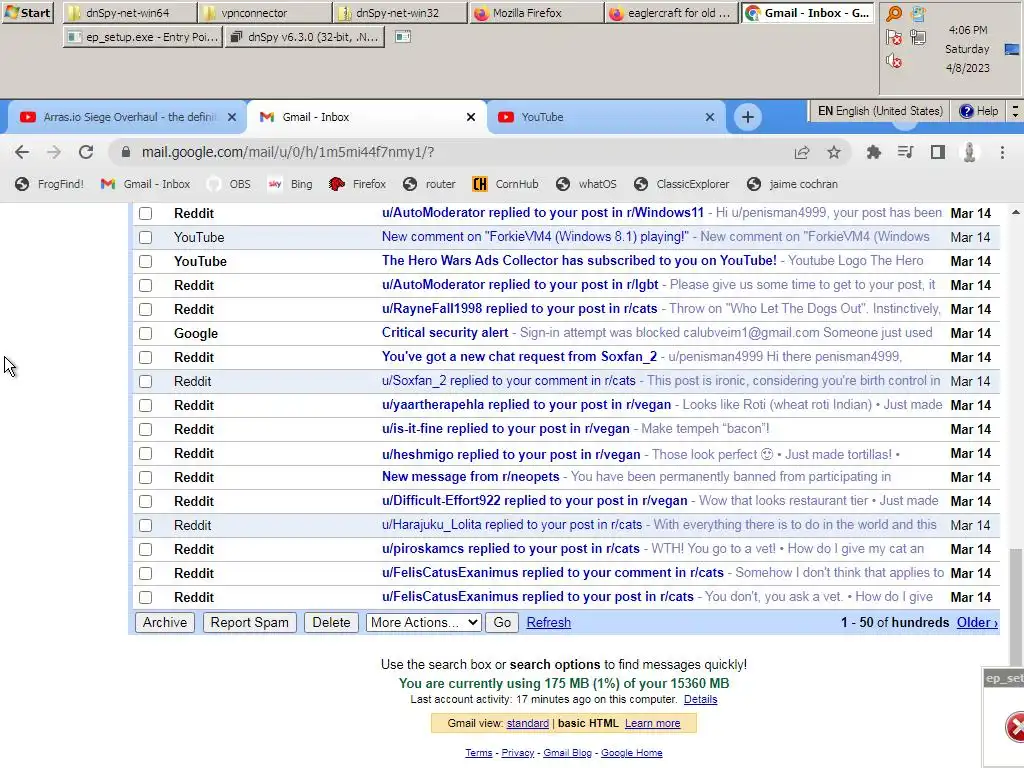Screen dimensions: 1024x768
Task: Check the Critical security alert email checkbox
Action: pos(146,334)
